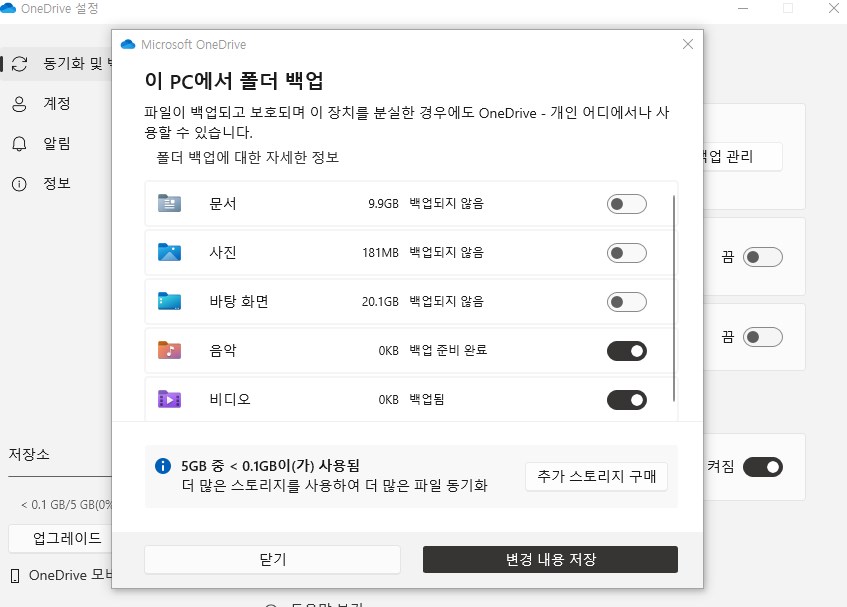Click the 바탕 화면 desktop folder icon
The height and width of the screenshot is (607, 847).
point(169,301)
